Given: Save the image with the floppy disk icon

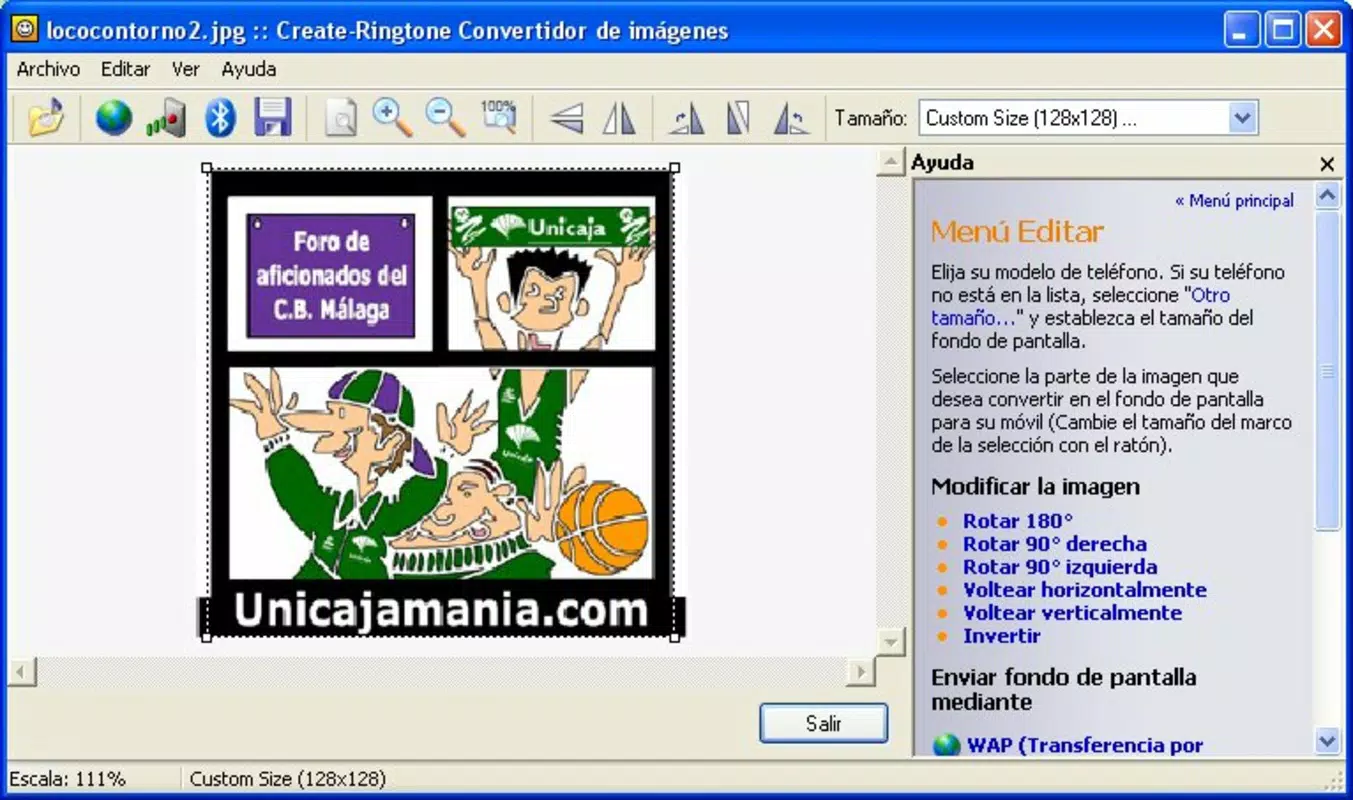Looking at the screenshot, I should [273, 118].
